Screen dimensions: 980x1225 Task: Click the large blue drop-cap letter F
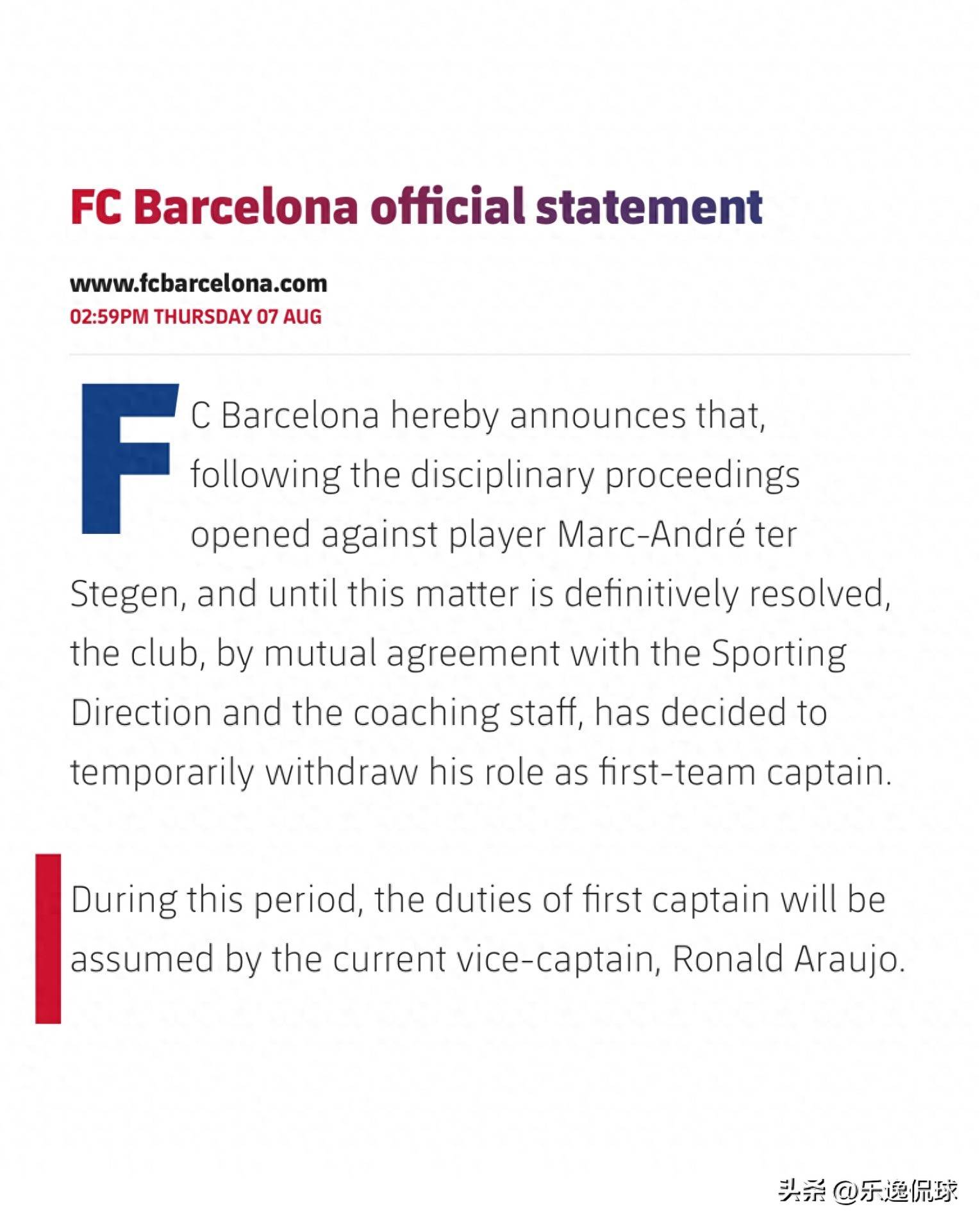(129, 458)
